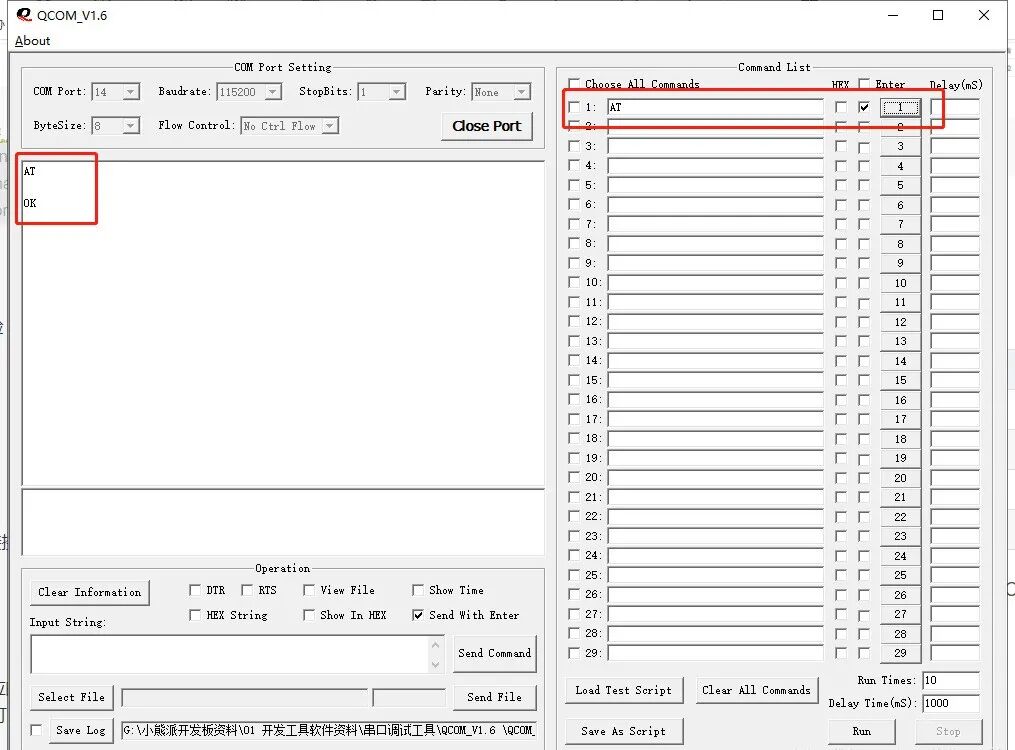
Task: Open the ByteSize dropdown
Action: pos(131,126)
